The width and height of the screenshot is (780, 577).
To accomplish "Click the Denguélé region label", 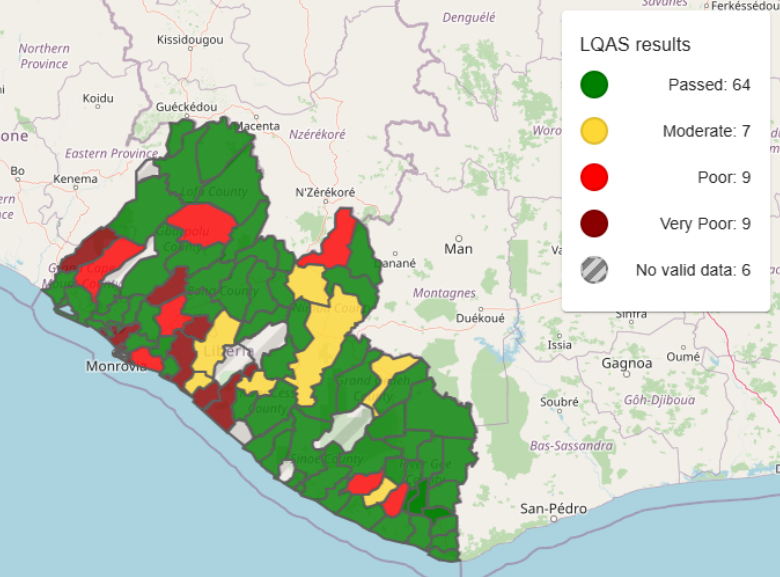I will (468, 17).
